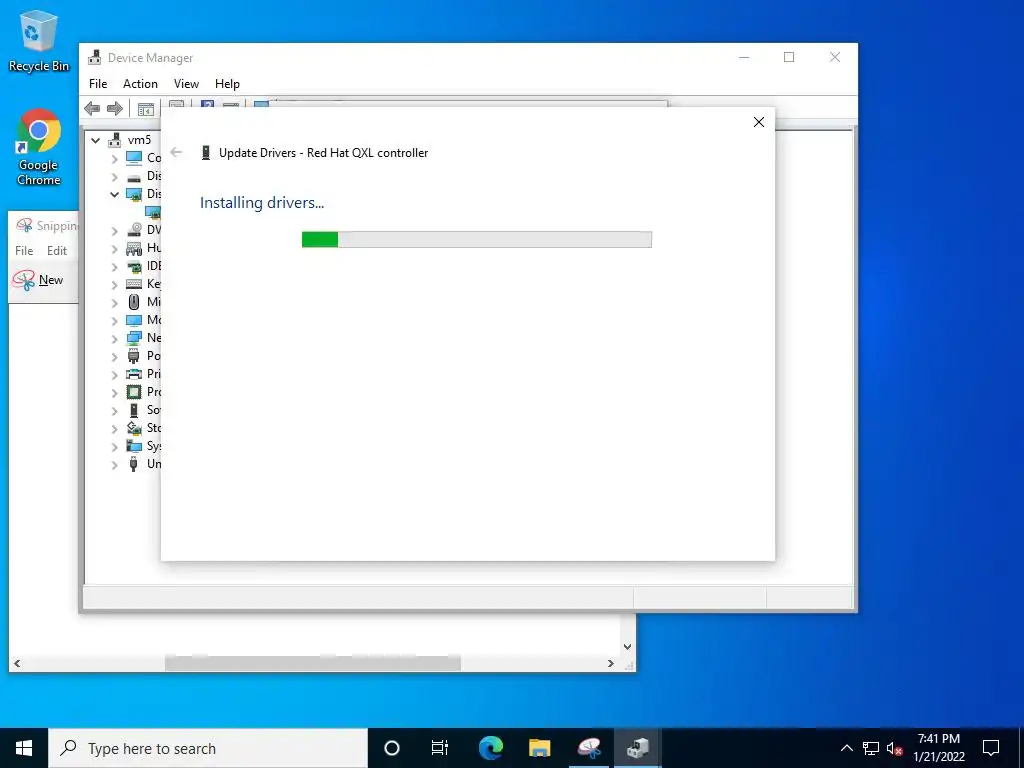Launch Microsoft Edge from the taskbar

pyautogui.click(x=490, y=748)
